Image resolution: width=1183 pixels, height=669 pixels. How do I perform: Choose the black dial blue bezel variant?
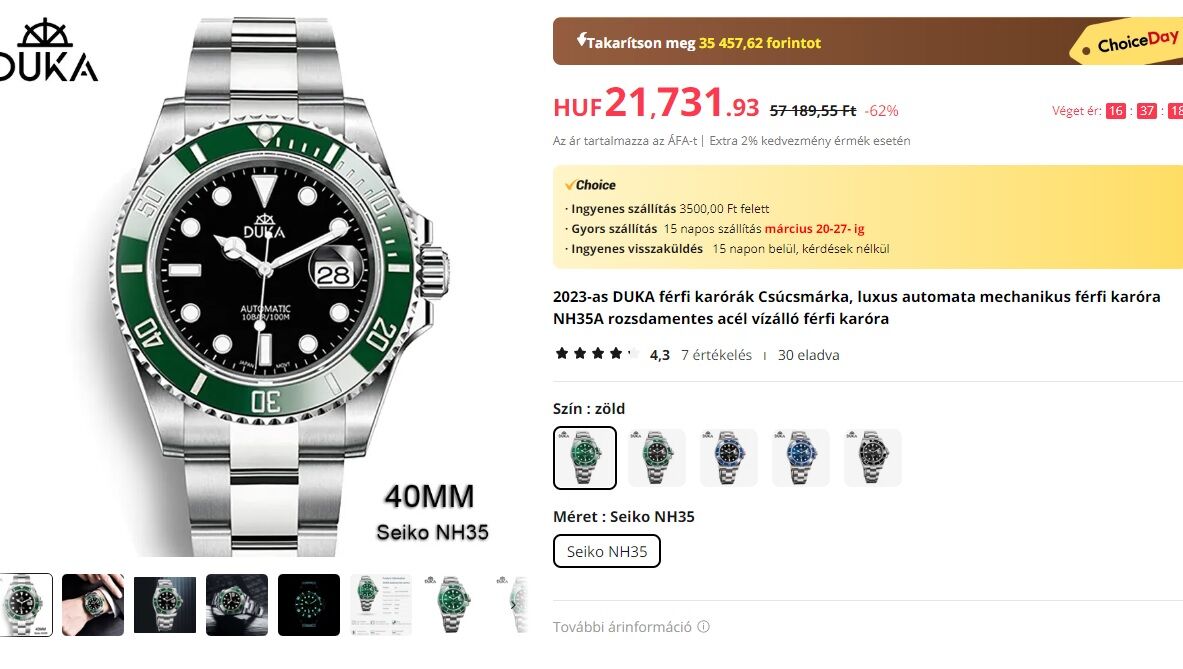[x=728, y=458]
